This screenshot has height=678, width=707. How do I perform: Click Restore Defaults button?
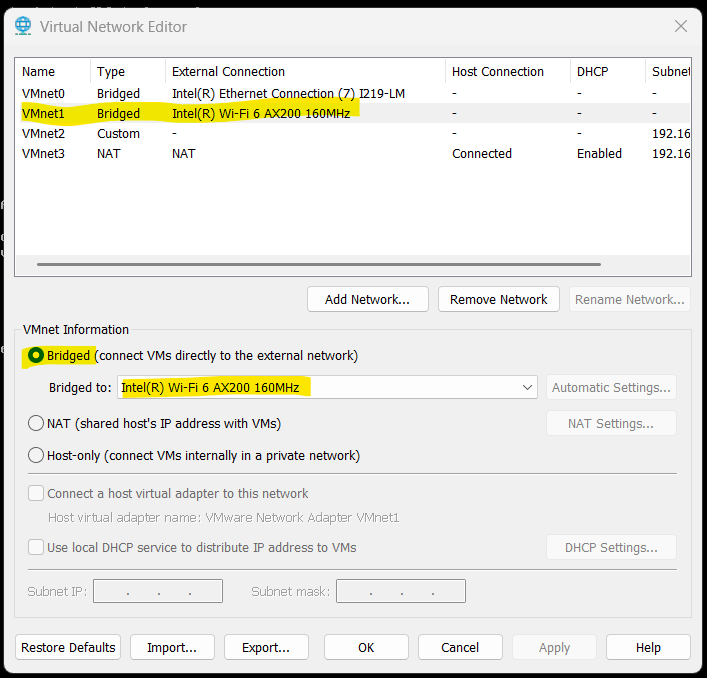coord(68,647)
